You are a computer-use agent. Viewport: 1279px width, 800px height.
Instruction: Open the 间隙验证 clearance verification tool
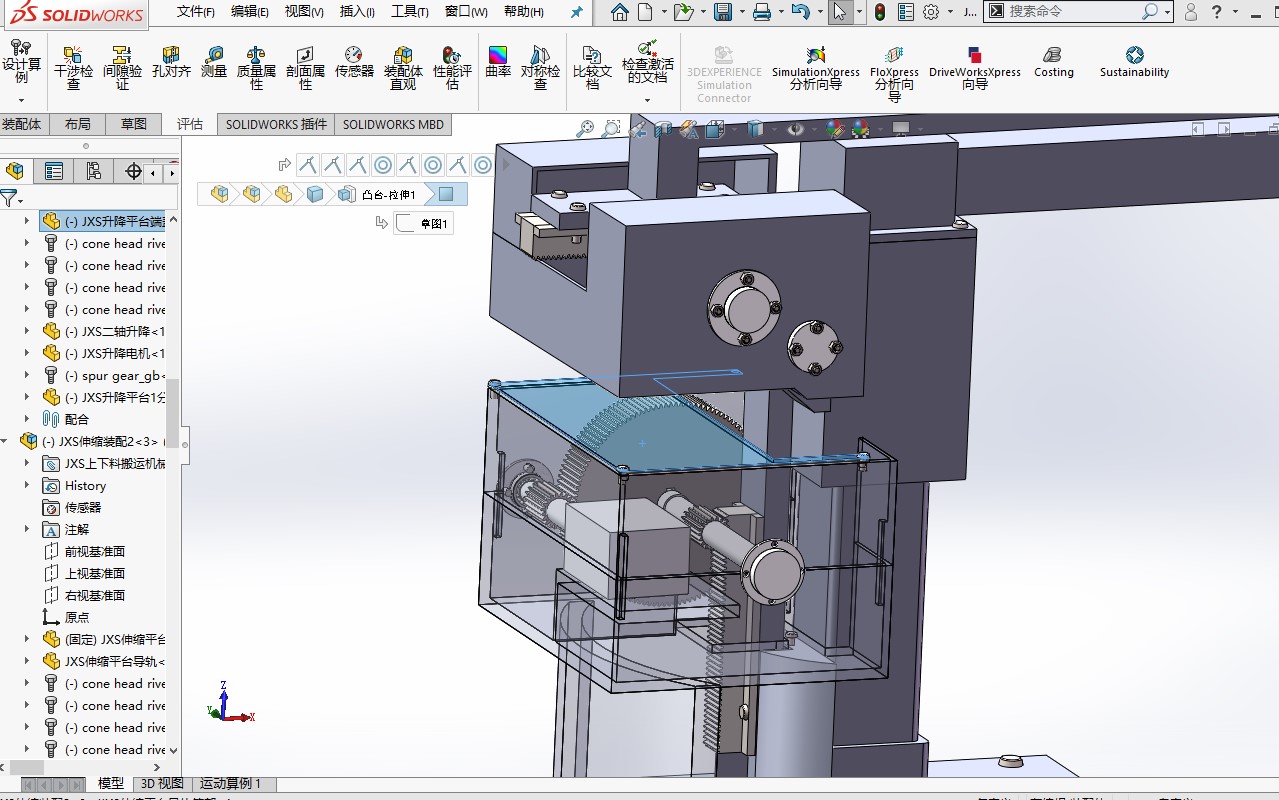coord(122,67)
